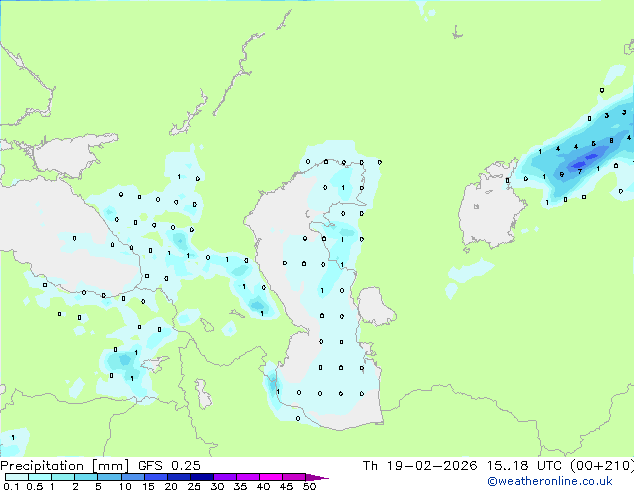Click the '15' legend label

pyautogui.click(x=148, y=486)
